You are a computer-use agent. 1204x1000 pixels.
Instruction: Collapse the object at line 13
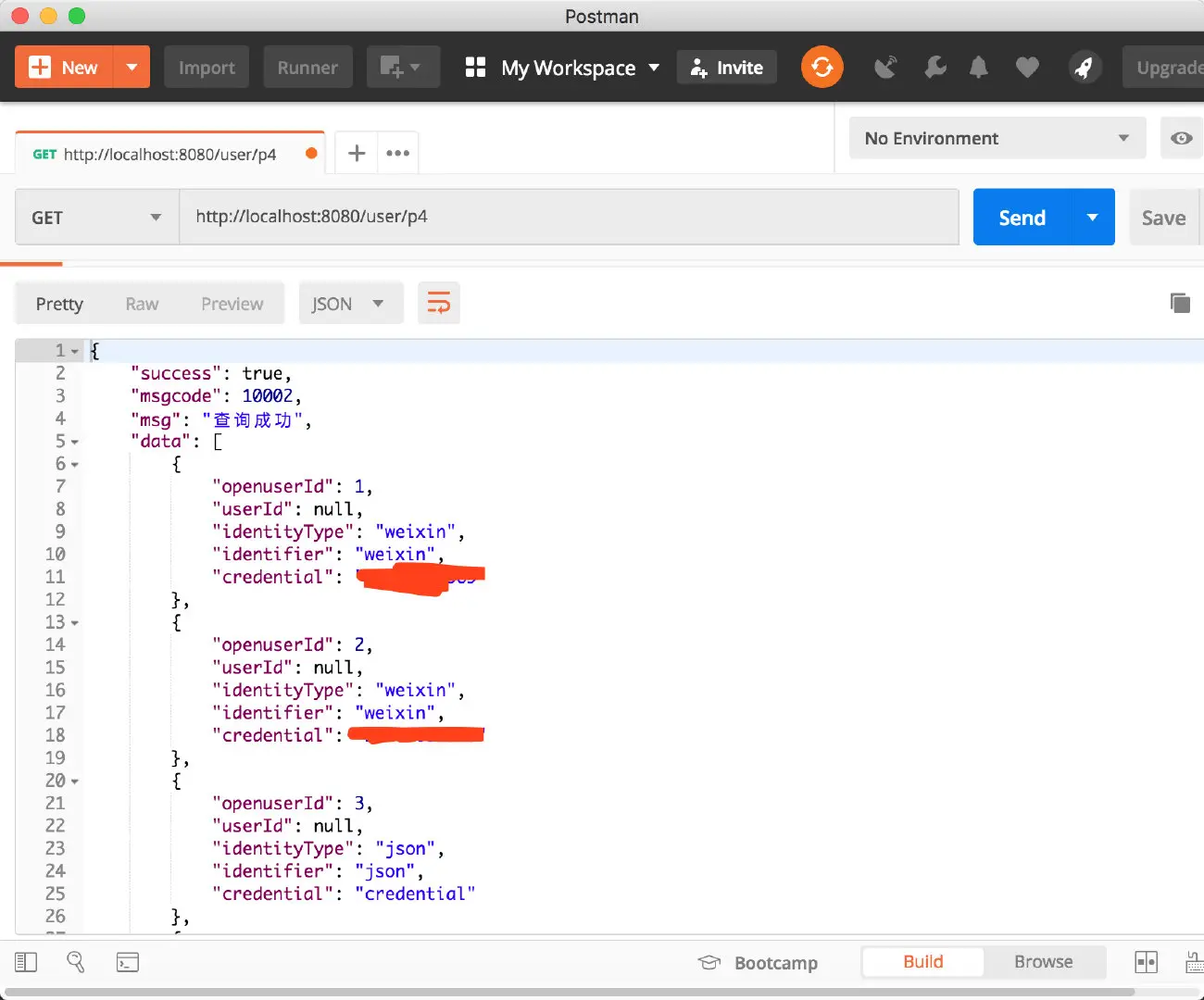click(x=75, y=623)
